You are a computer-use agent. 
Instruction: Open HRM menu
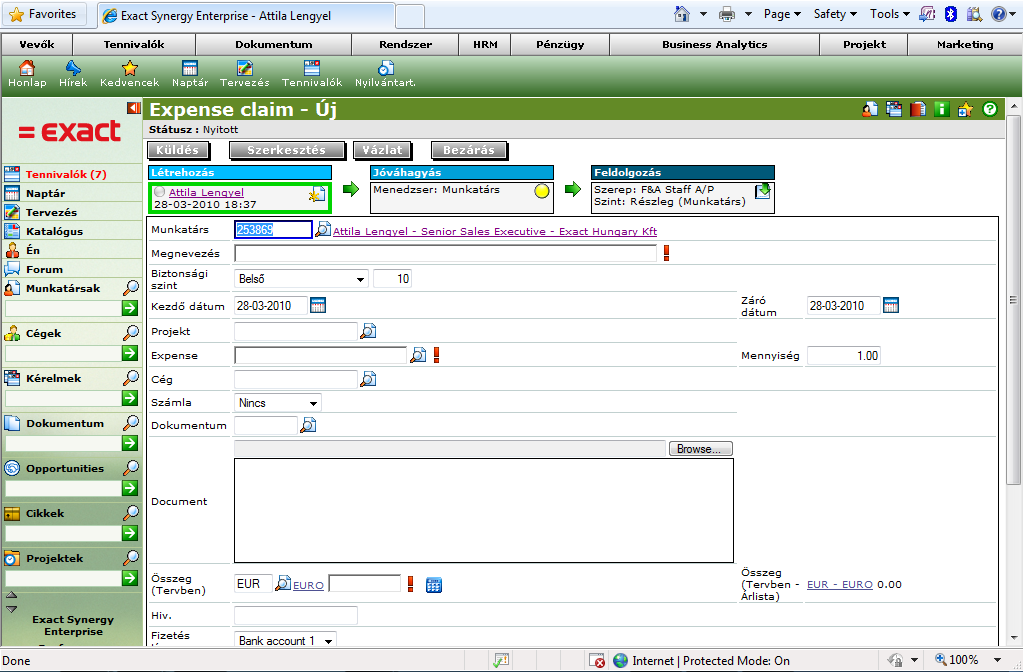pos(485,44)
